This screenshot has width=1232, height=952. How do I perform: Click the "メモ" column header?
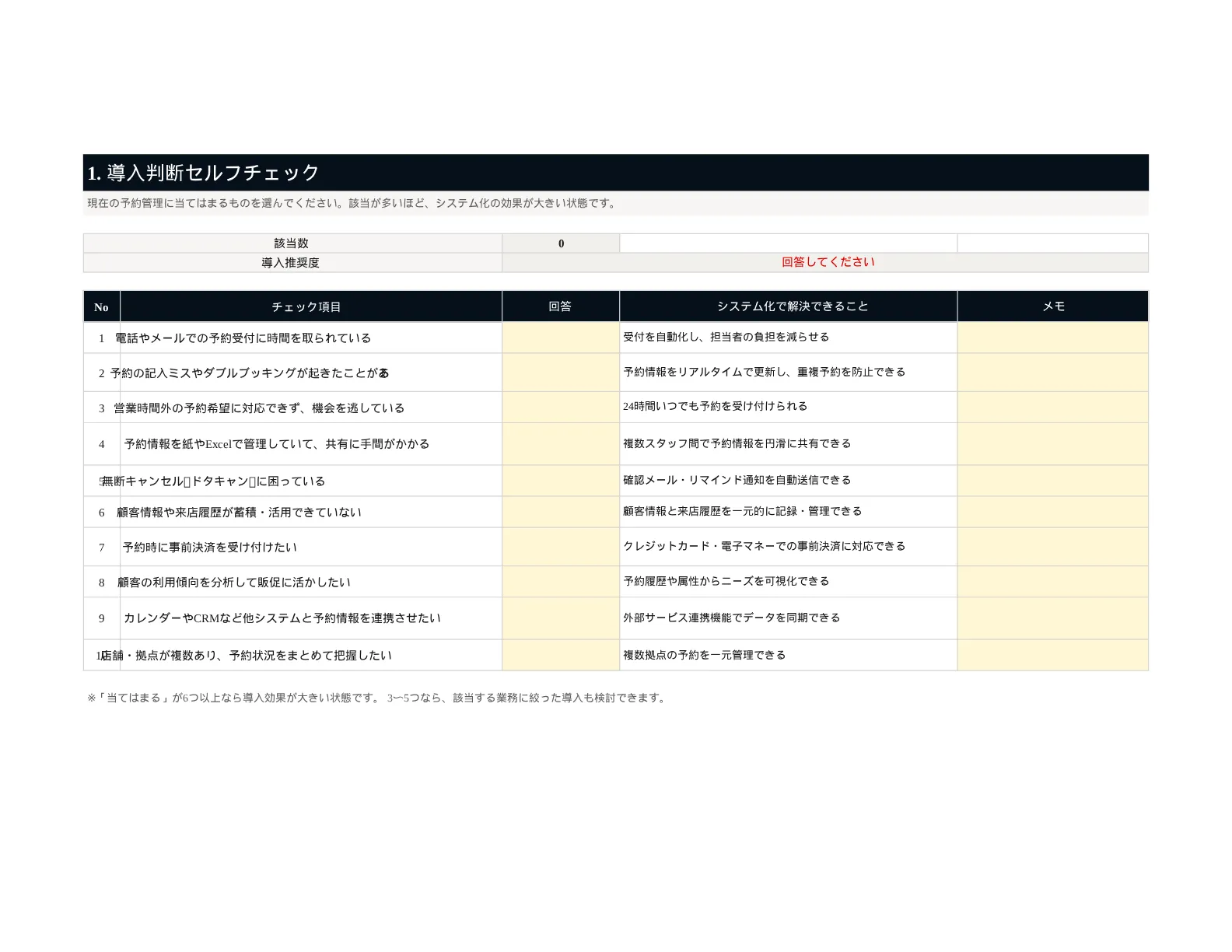tap(1053, 306)
